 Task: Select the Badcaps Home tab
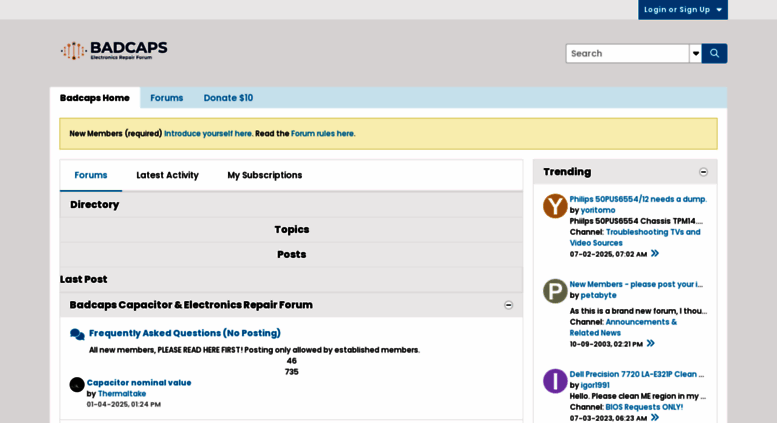(x=95, y=98)
